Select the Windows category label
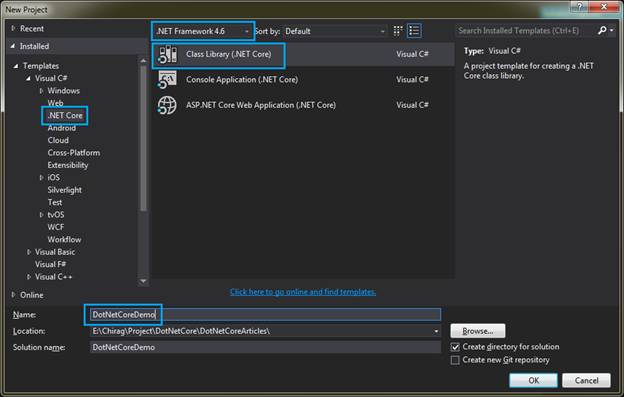 [x=64, y=91]
